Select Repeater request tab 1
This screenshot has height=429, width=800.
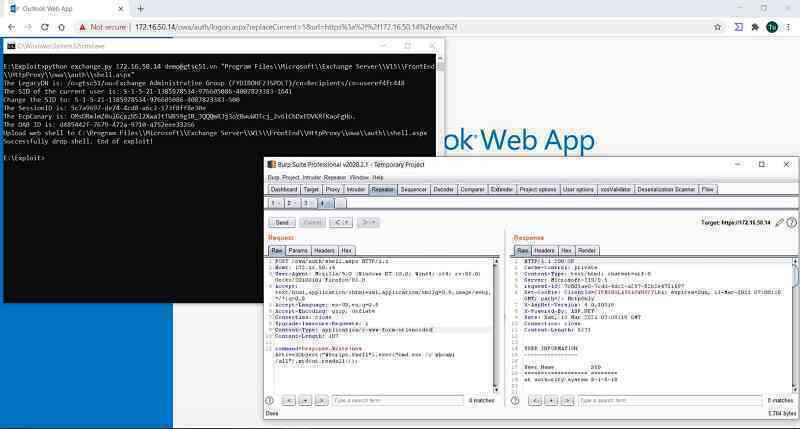pos(276,203)
